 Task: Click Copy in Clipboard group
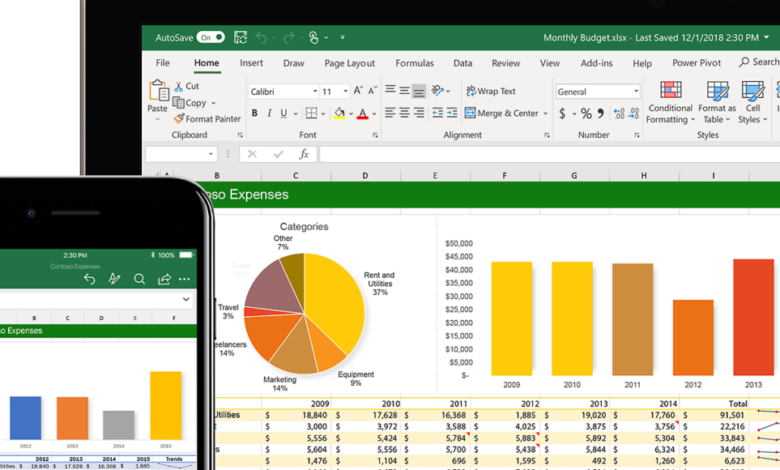coord(190,102)
